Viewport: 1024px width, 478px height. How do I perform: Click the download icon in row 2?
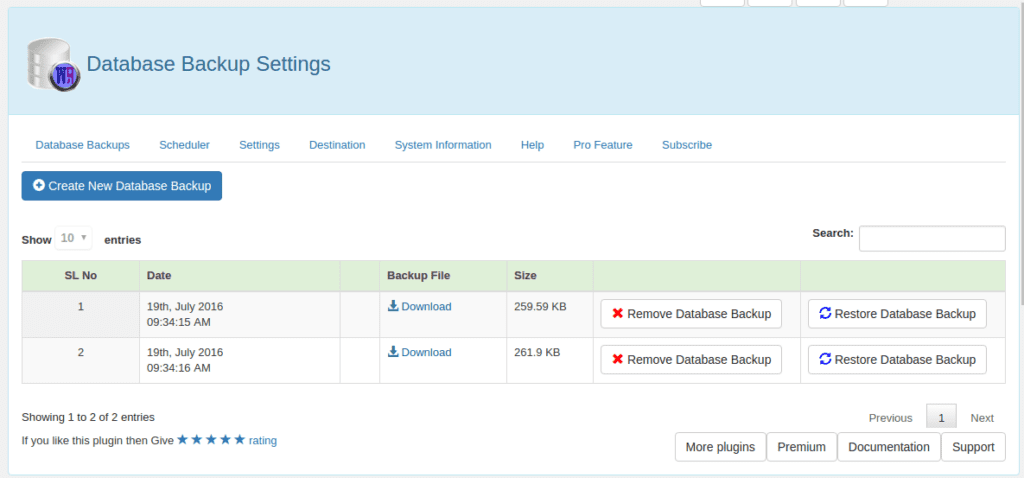393,352
